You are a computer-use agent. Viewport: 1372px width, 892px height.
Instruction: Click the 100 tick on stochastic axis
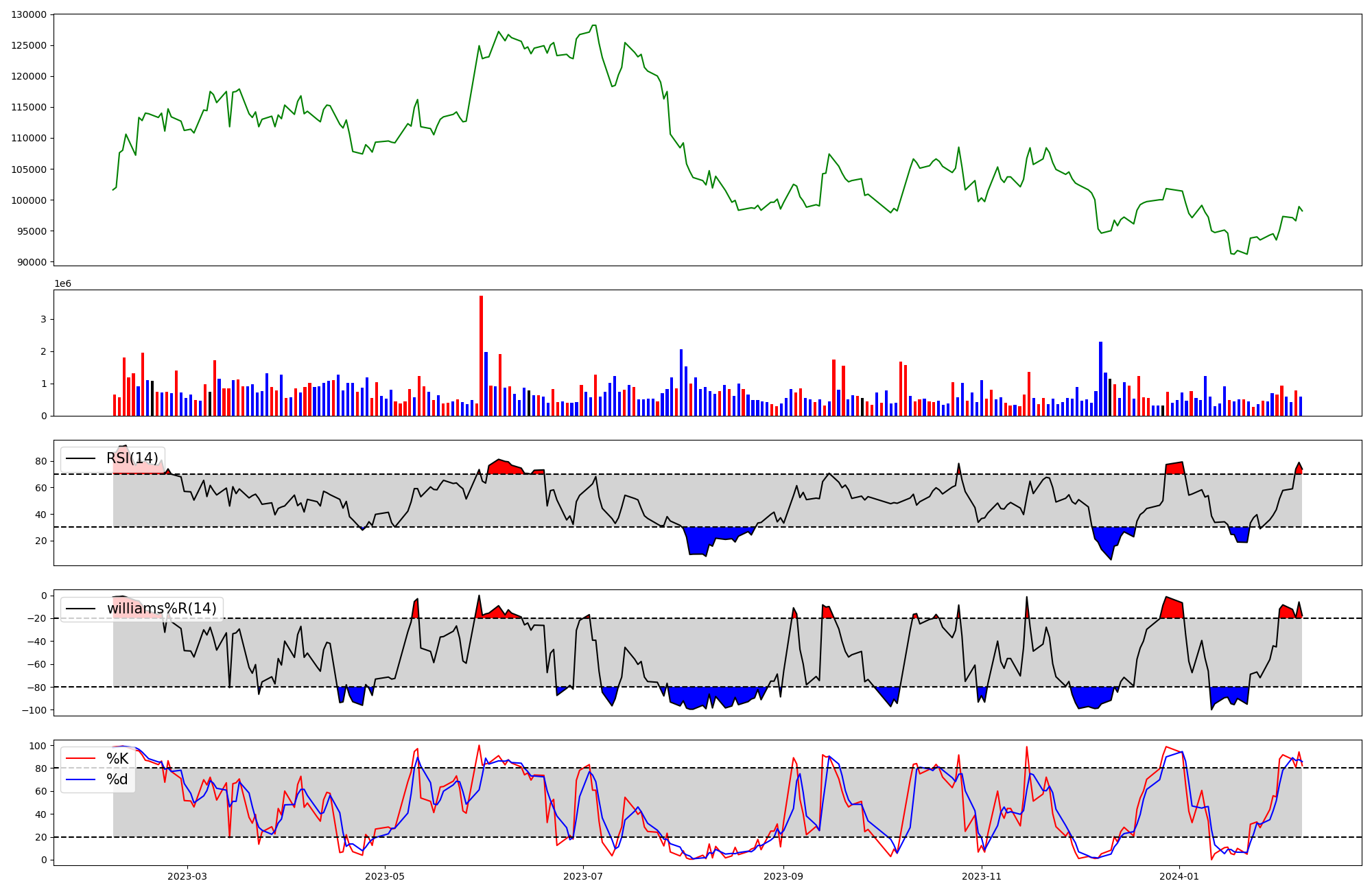pos(38,746)
